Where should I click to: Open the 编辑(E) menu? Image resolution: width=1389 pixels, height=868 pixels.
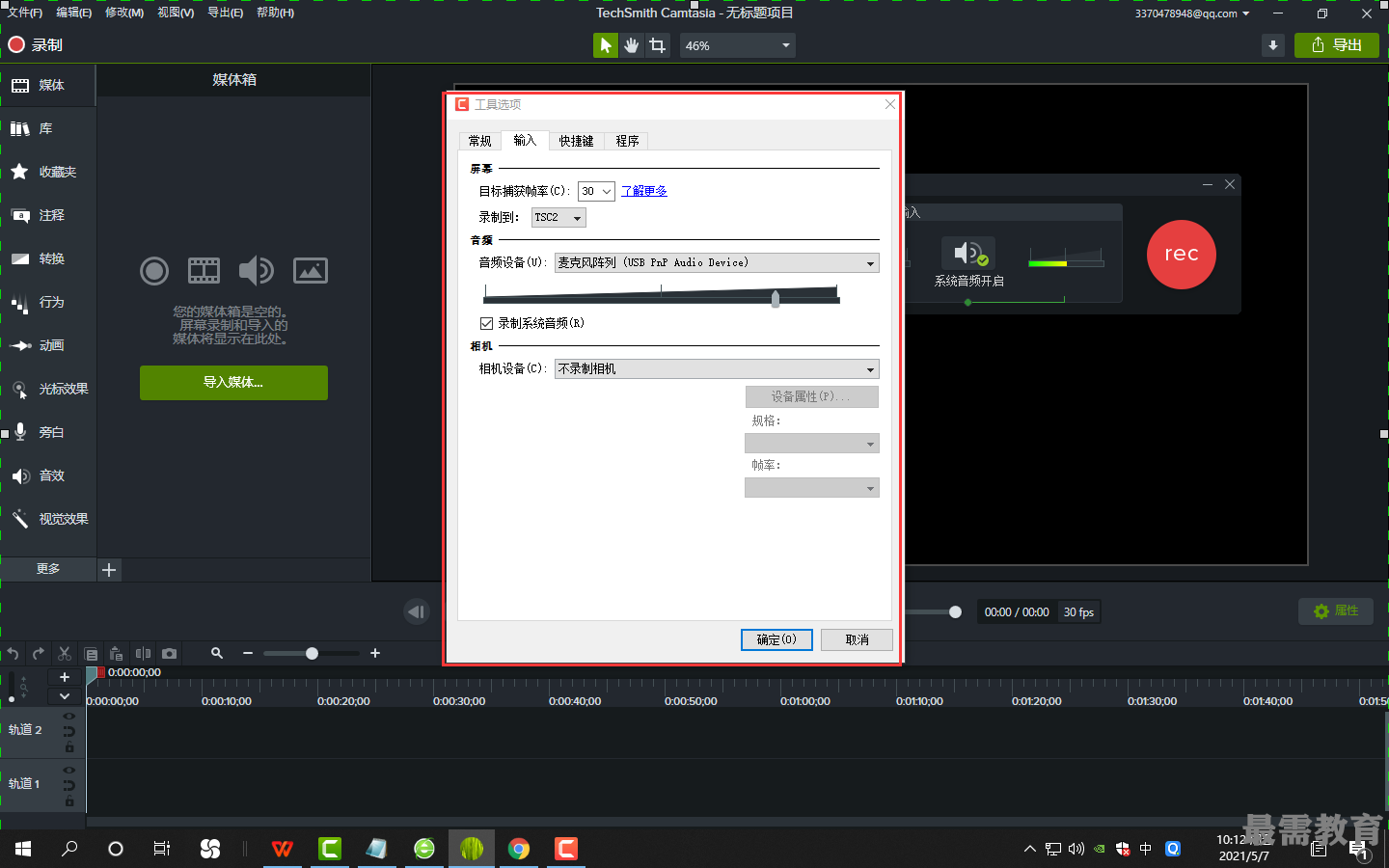coord(74,13)
